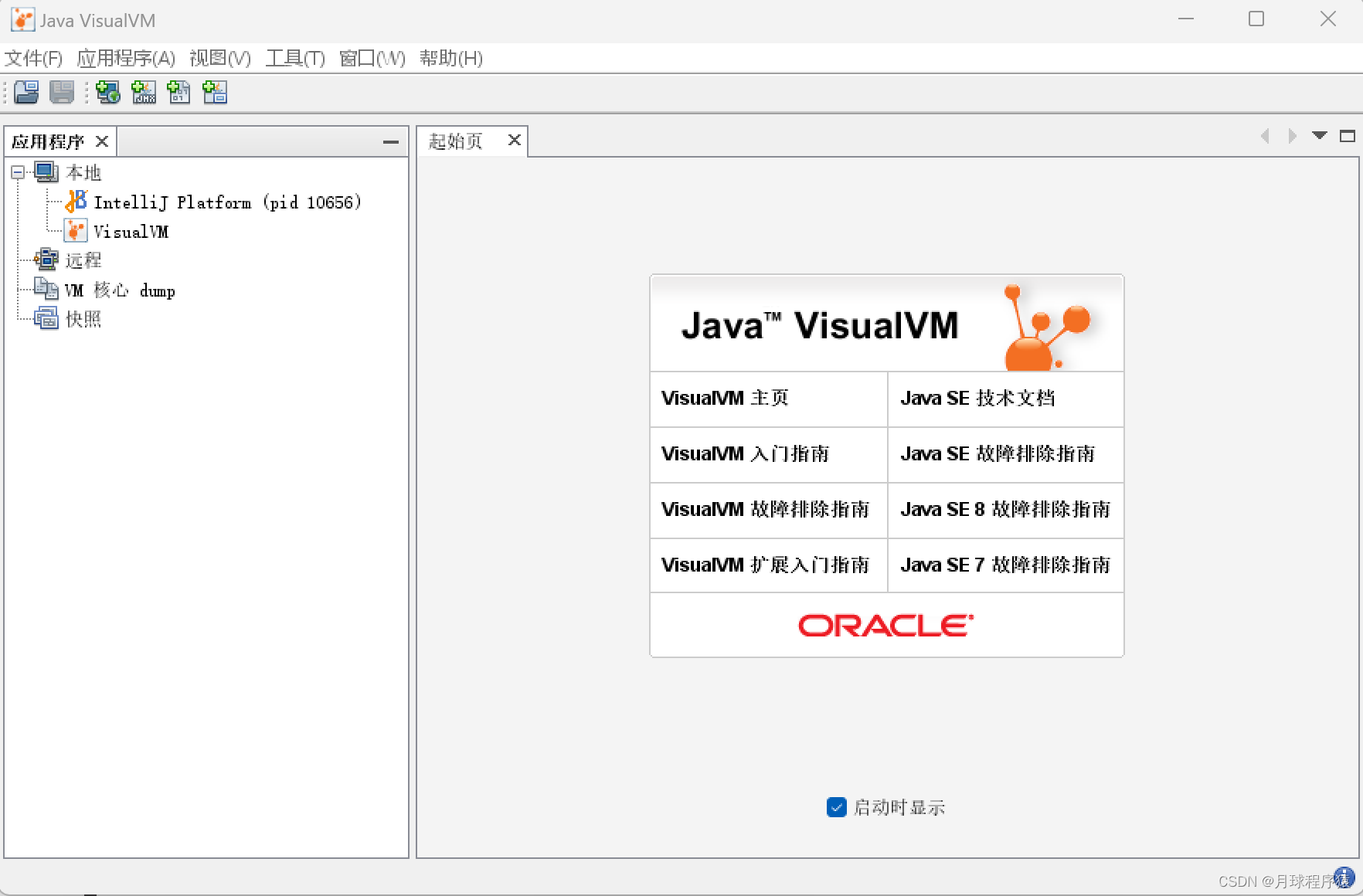Open the 视图(V) menu
This screenshot has height=896, width=1363.
220,58
